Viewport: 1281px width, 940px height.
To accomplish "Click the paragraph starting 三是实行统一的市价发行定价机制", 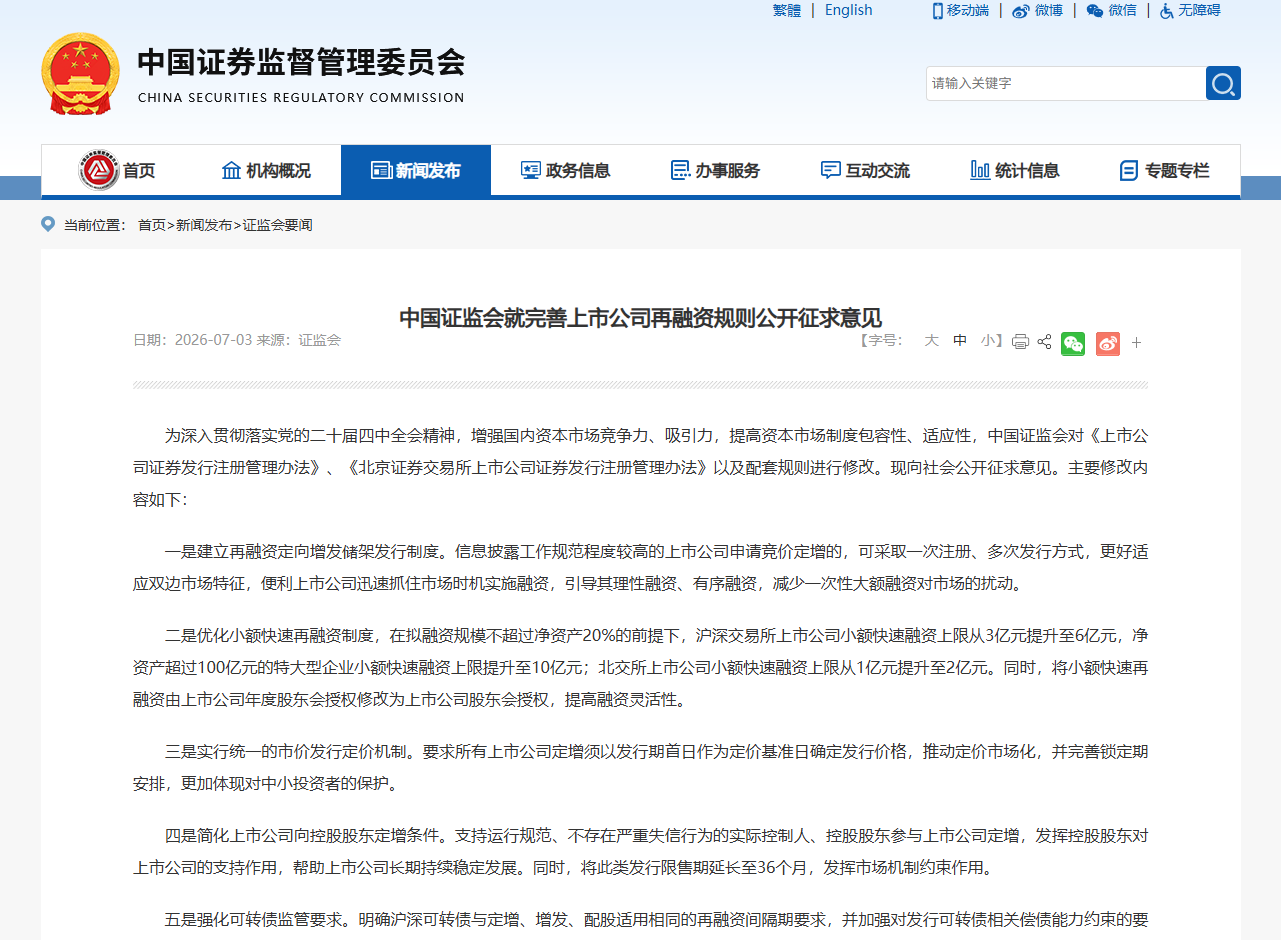I will point(640,767).
